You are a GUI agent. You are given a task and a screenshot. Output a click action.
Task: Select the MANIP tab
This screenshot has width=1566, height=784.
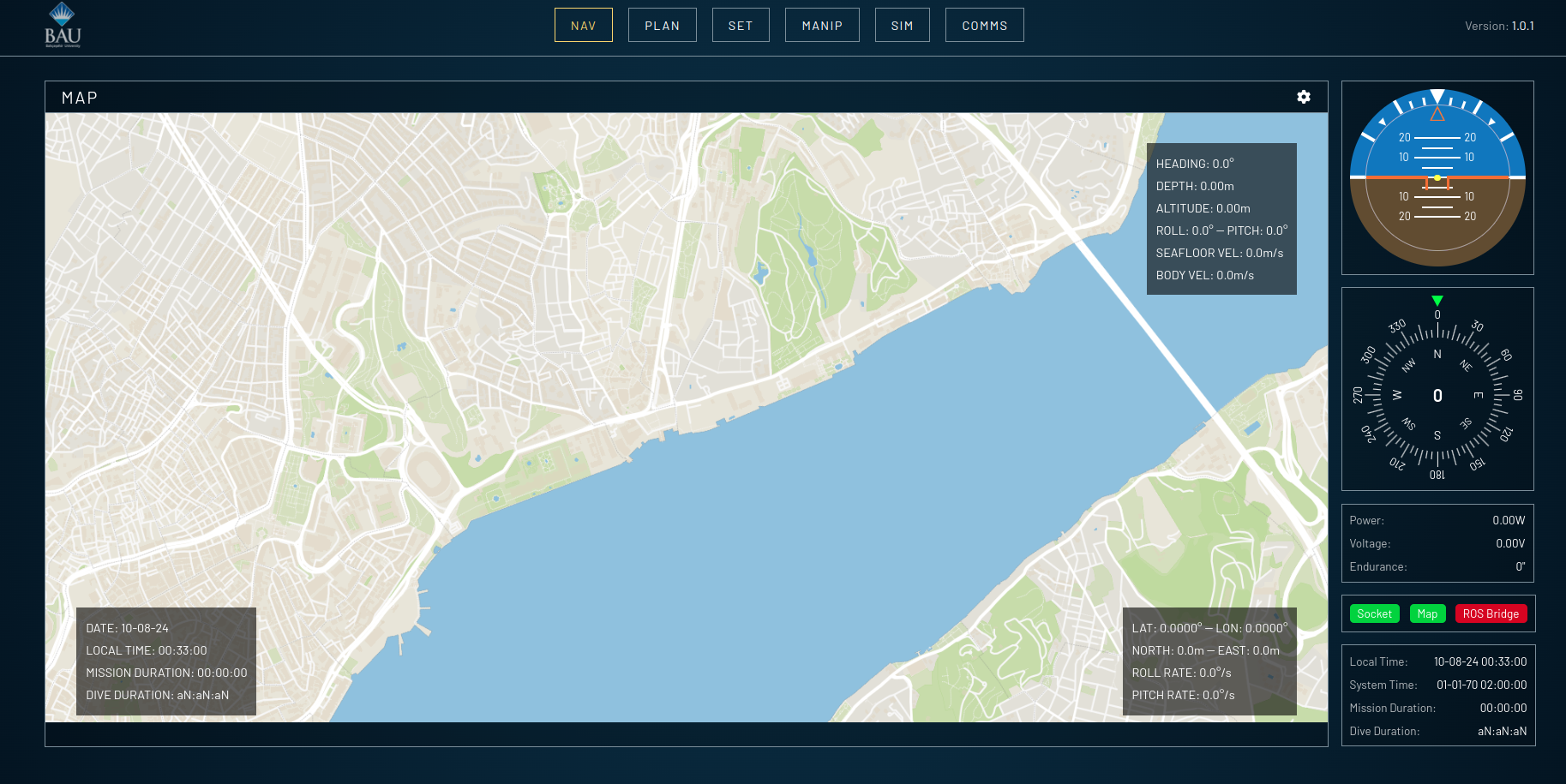click(822, 26)
